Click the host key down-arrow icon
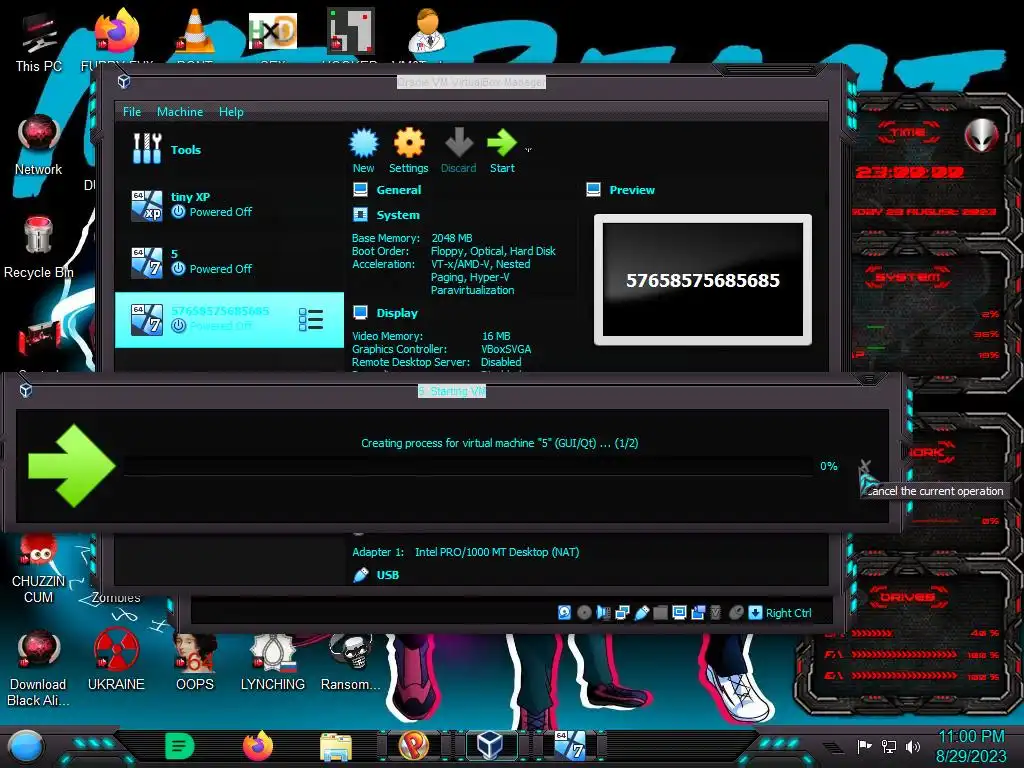Image resolution: width=1024 pixels, height=768 pixels. pyautogui.click(x=755, y=613)
